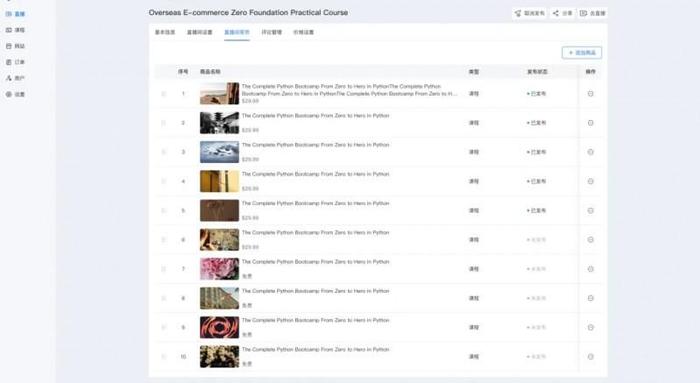Viewport: 700px width, 383px height.
Task: Click the circle remove icon in row 4
Action: click(590, 181)
